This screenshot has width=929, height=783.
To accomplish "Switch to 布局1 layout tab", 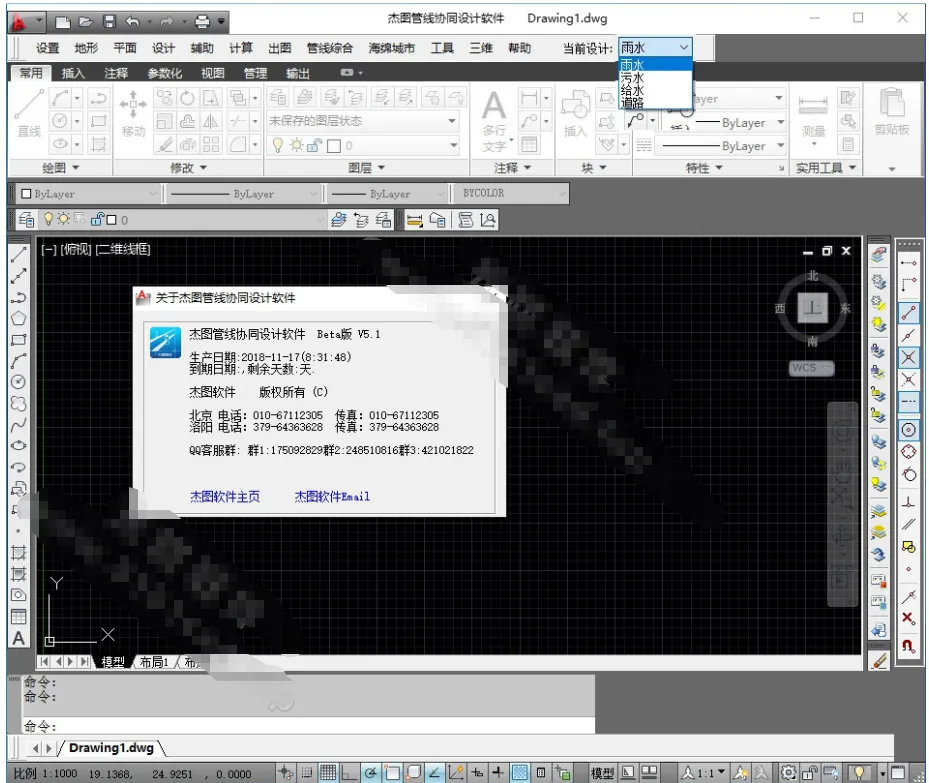I will click(154, 662).
